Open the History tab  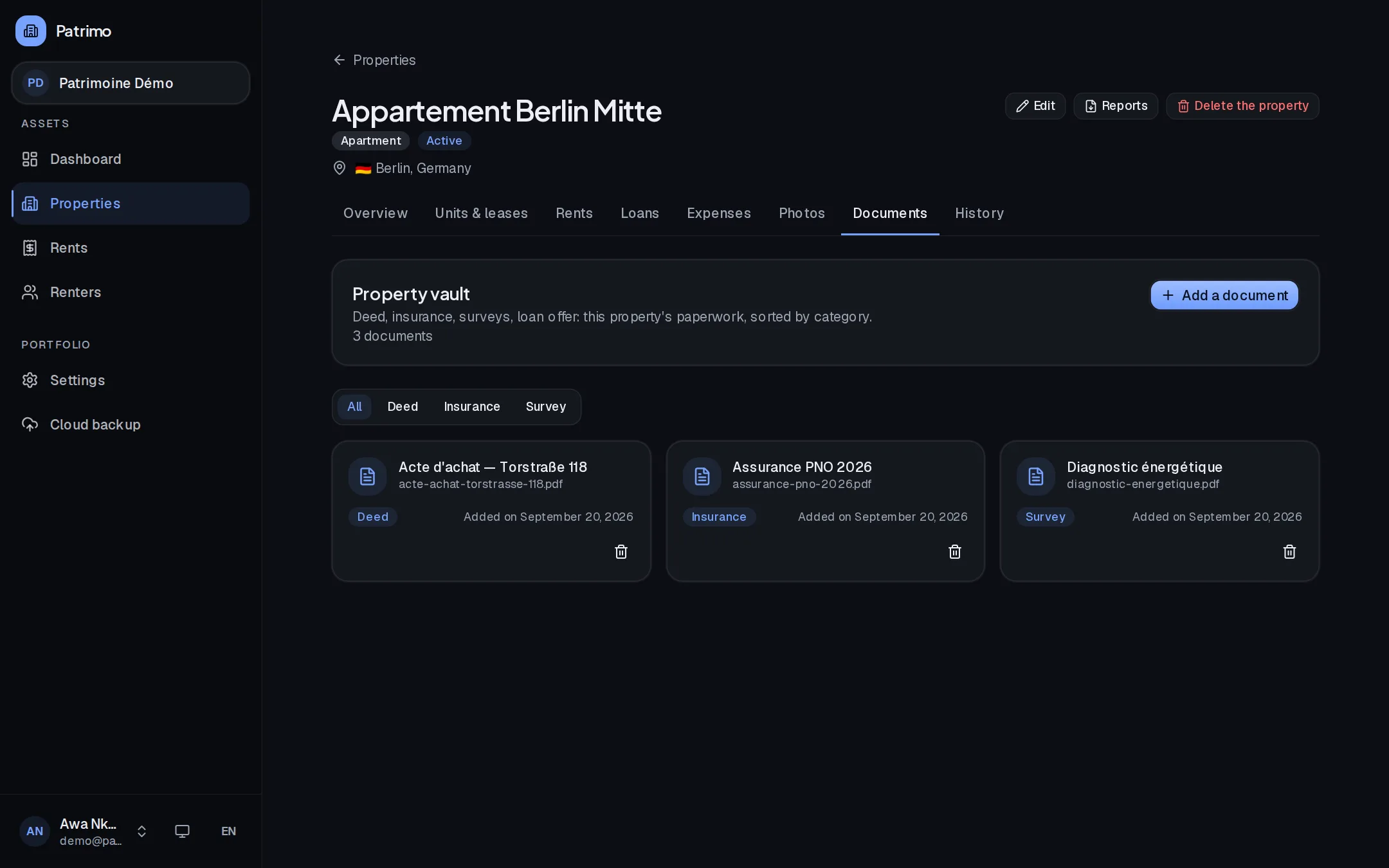pos(979,213)
